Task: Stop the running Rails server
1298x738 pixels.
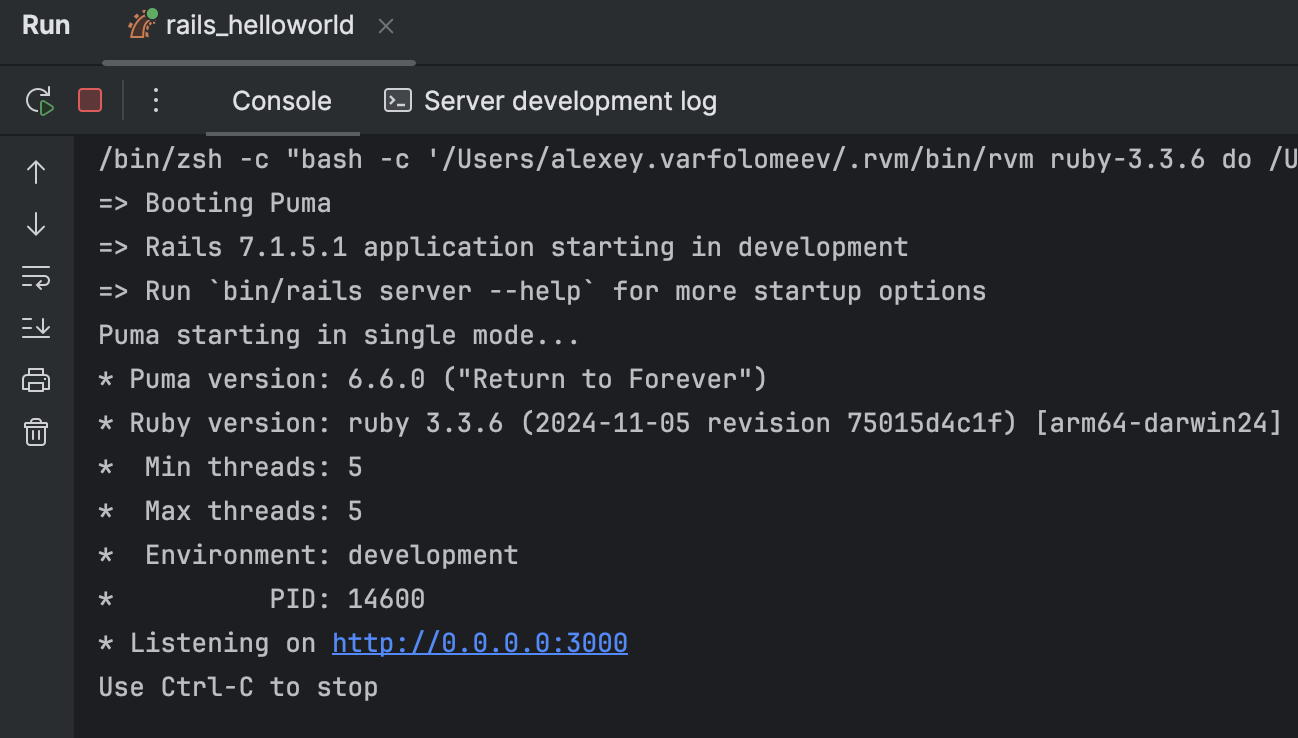Action: (x=89, y=100)
